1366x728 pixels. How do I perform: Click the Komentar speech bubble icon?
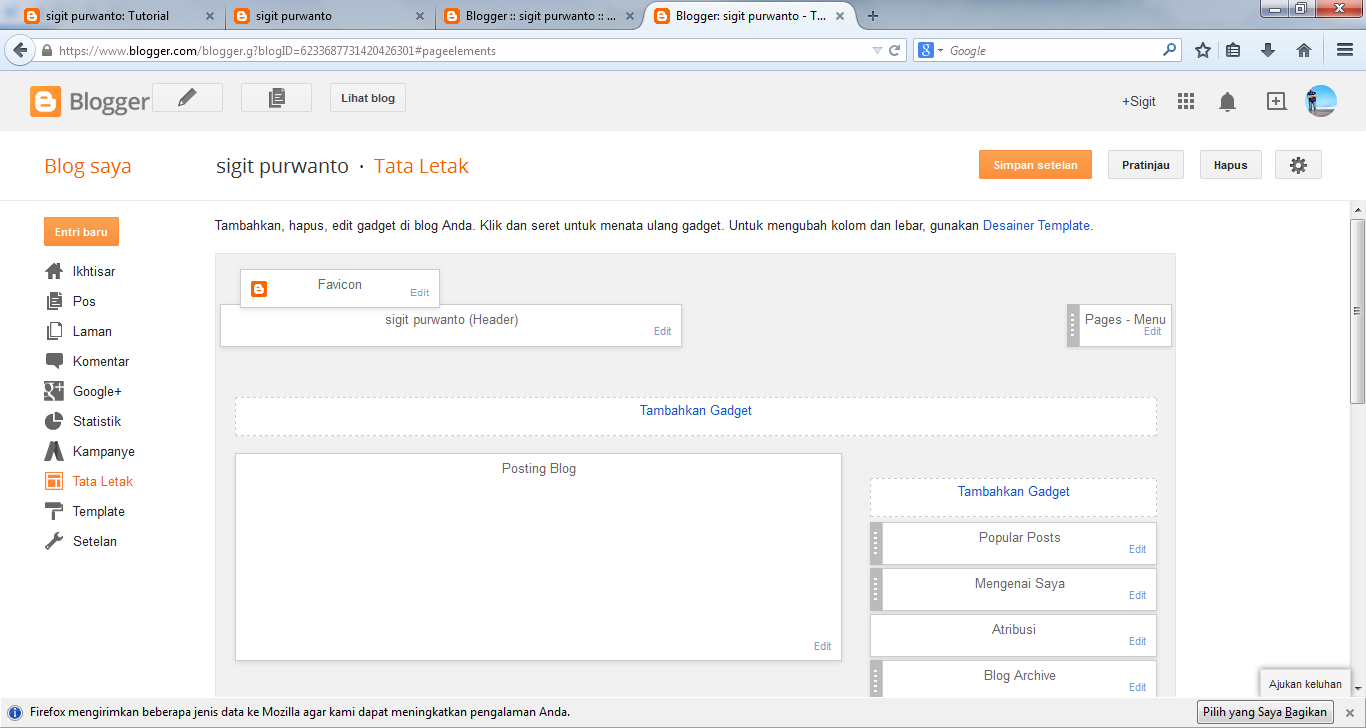54,361
